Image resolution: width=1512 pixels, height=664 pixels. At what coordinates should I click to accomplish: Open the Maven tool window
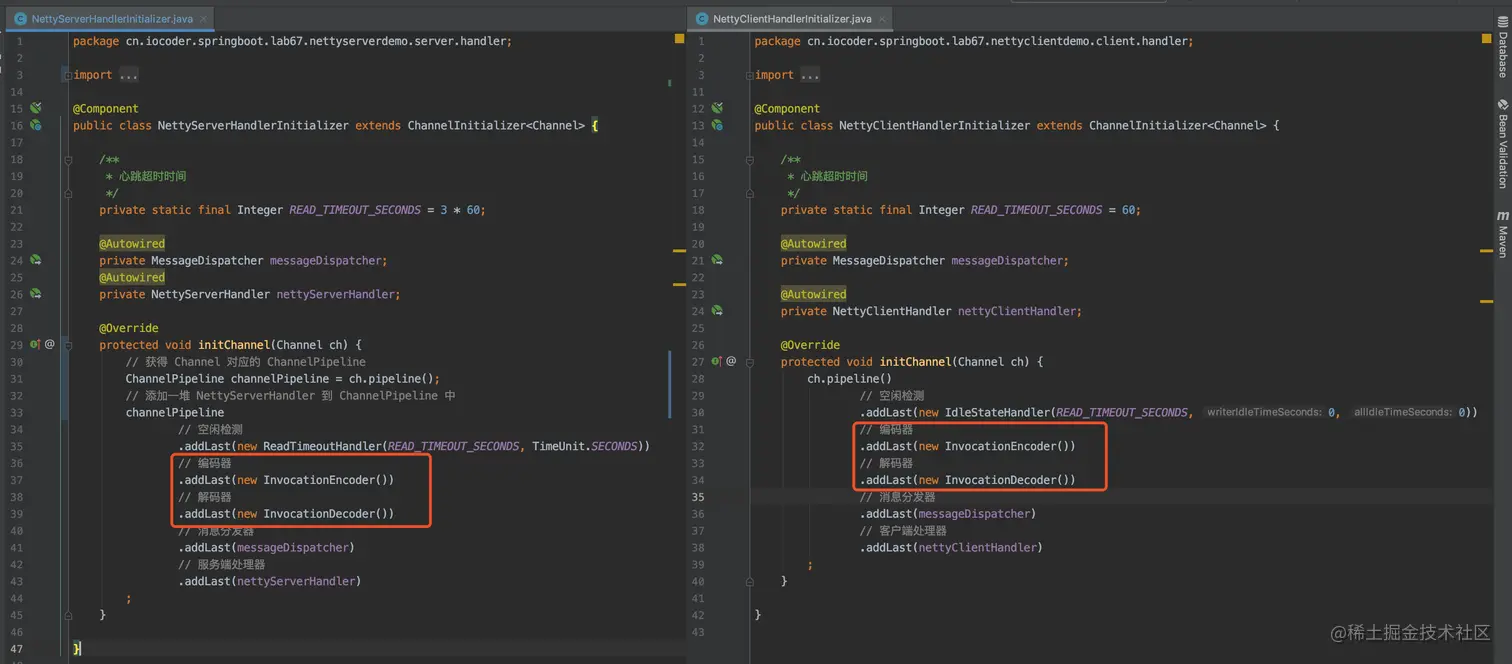pyautogui.click(x=1502, y=234)
